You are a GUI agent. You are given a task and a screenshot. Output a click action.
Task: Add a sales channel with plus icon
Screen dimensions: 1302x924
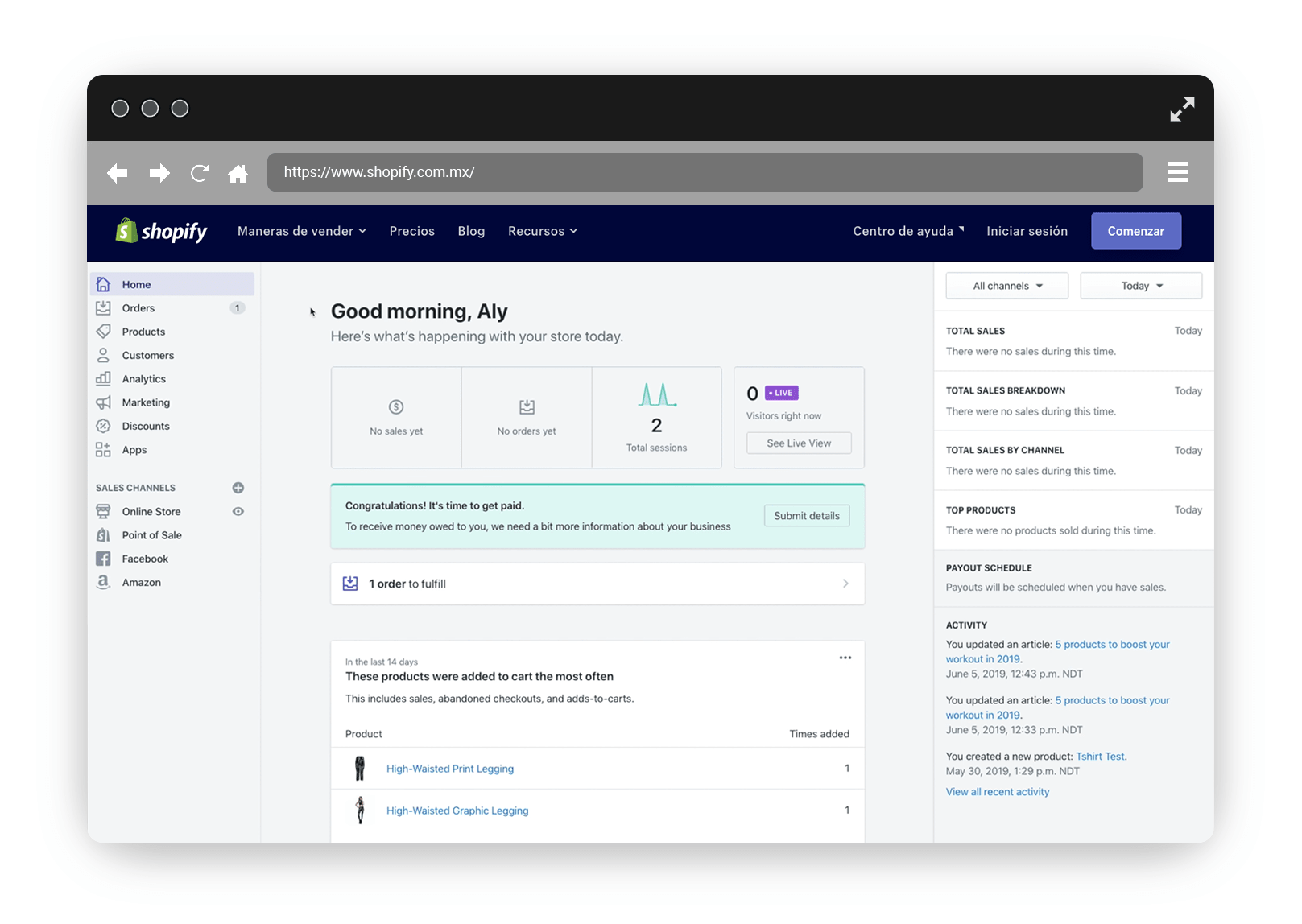click(x=238, y=488)
